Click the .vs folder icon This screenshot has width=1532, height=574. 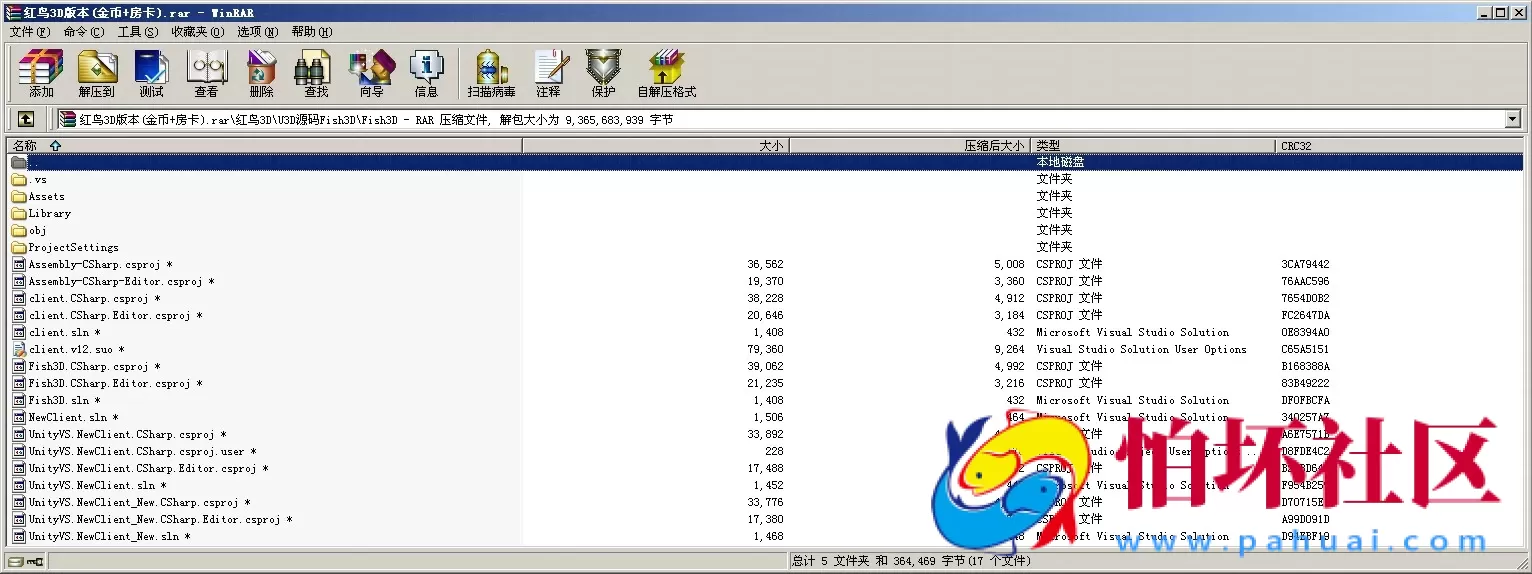pyautogui.click(x=19, y=180)
